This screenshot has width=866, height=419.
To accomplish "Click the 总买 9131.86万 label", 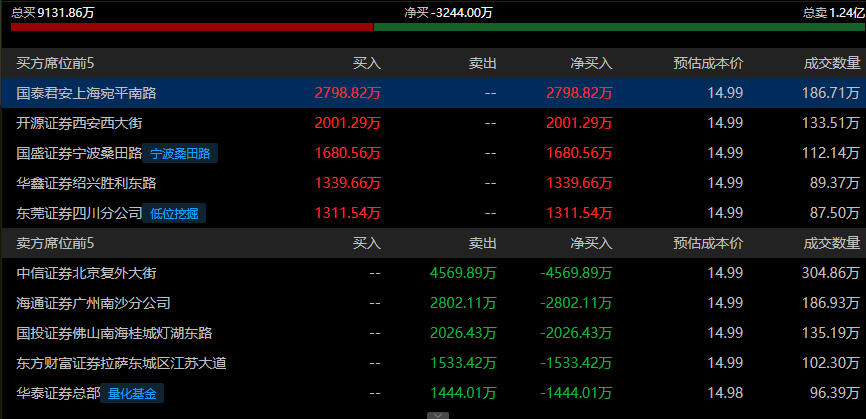I will [52, 13].
